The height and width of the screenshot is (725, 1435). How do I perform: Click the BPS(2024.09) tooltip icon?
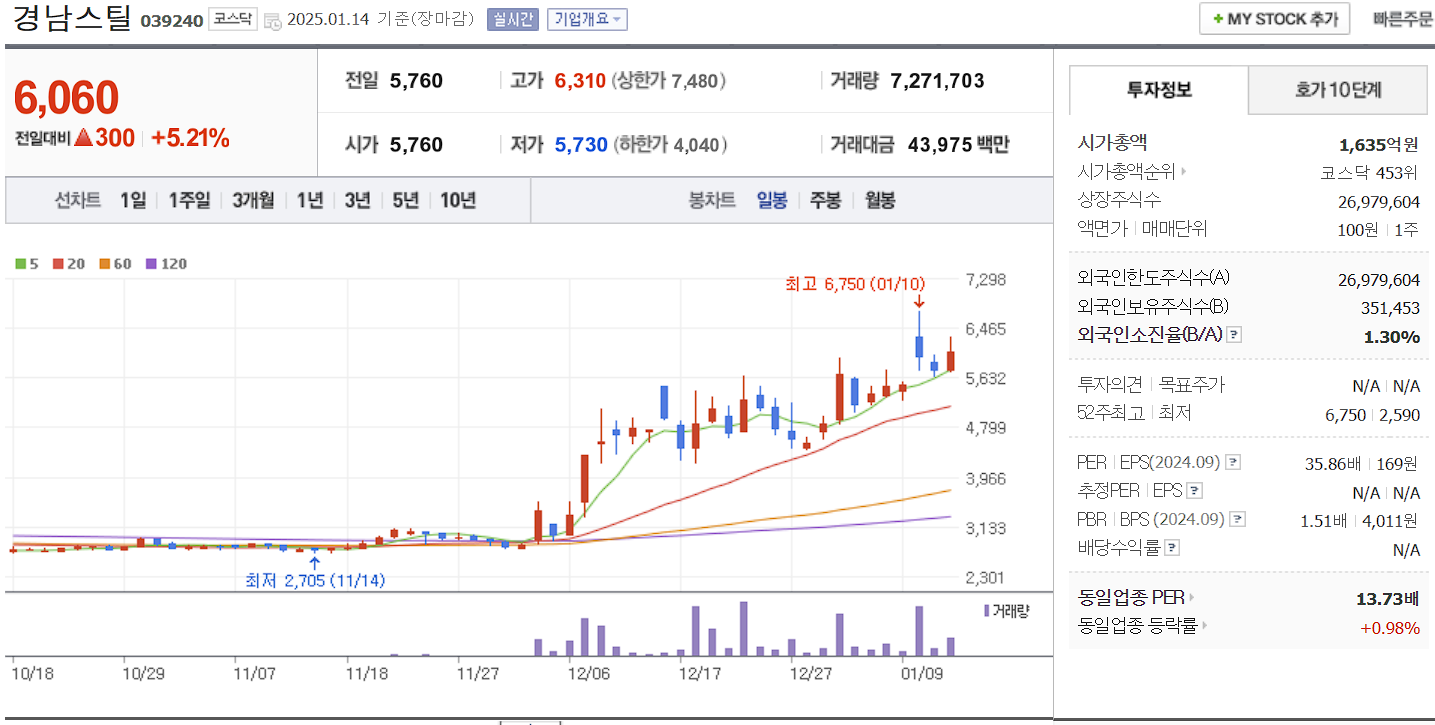coord(1238,518)
